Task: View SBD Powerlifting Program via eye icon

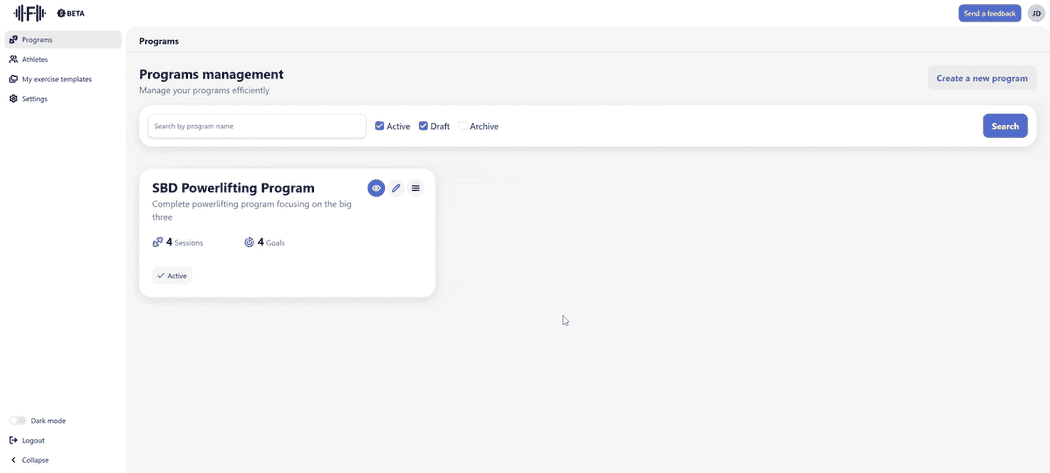Action: [x=376, y=188]
